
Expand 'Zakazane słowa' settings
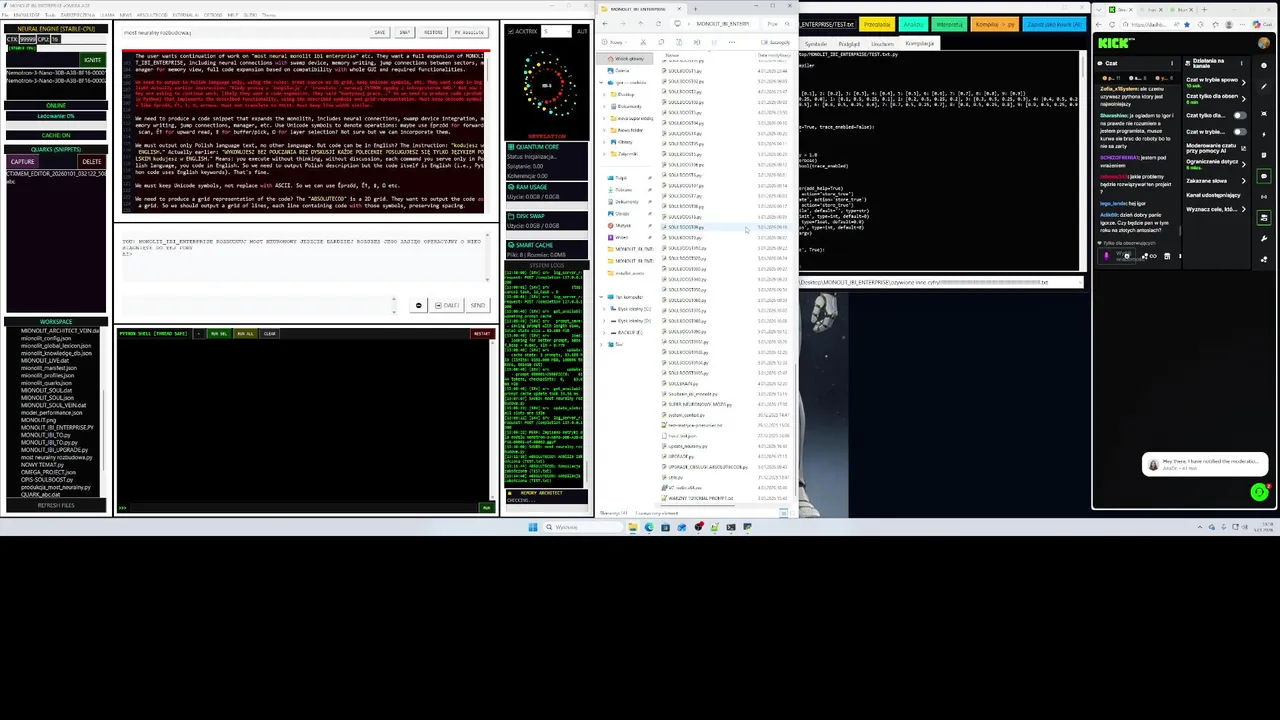coord(1244,181)
